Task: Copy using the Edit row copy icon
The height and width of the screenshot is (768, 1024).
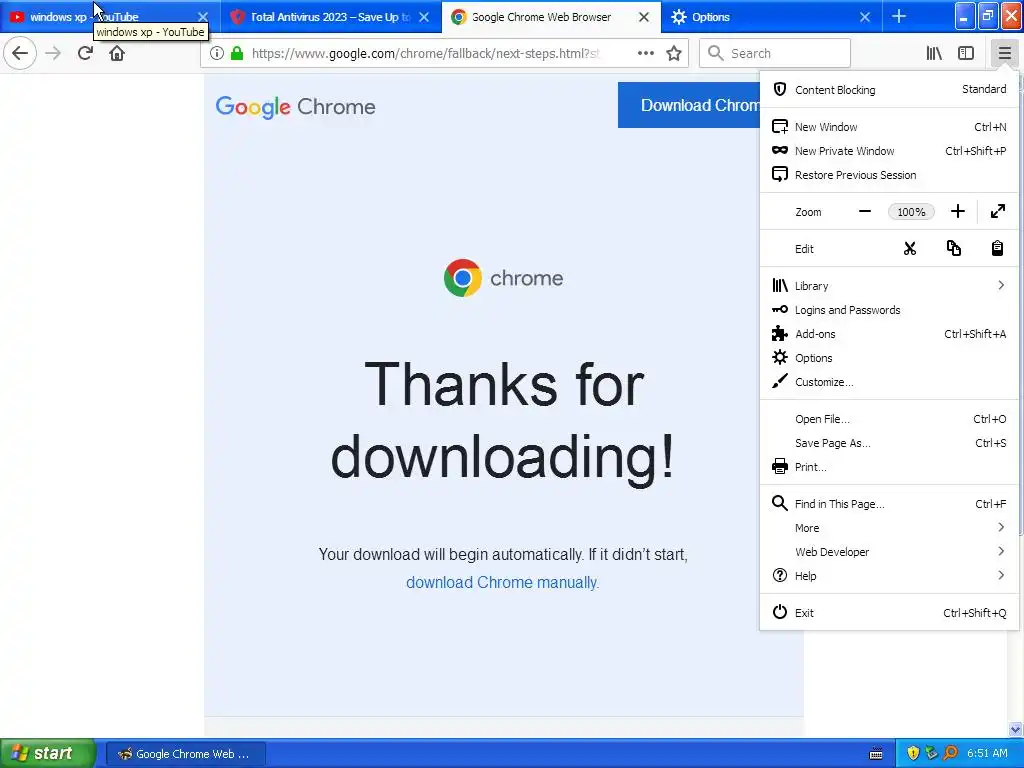Action: tap(953, 248)
